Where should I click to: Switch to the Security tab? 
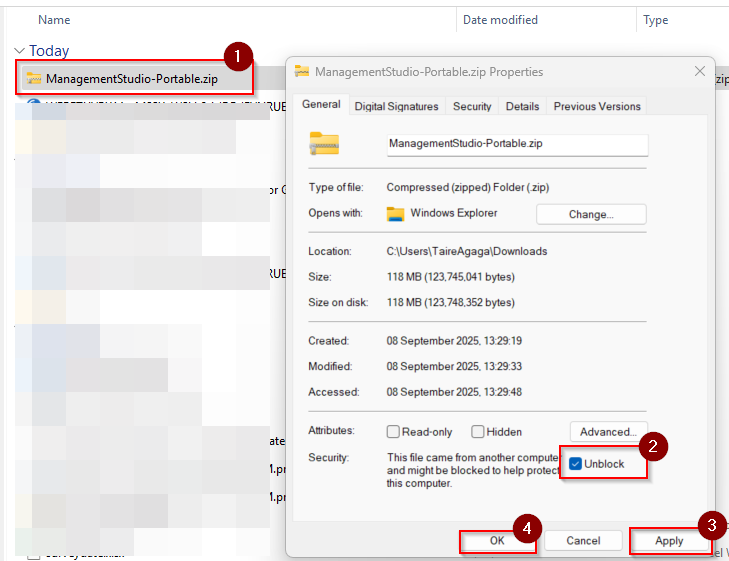472,106
